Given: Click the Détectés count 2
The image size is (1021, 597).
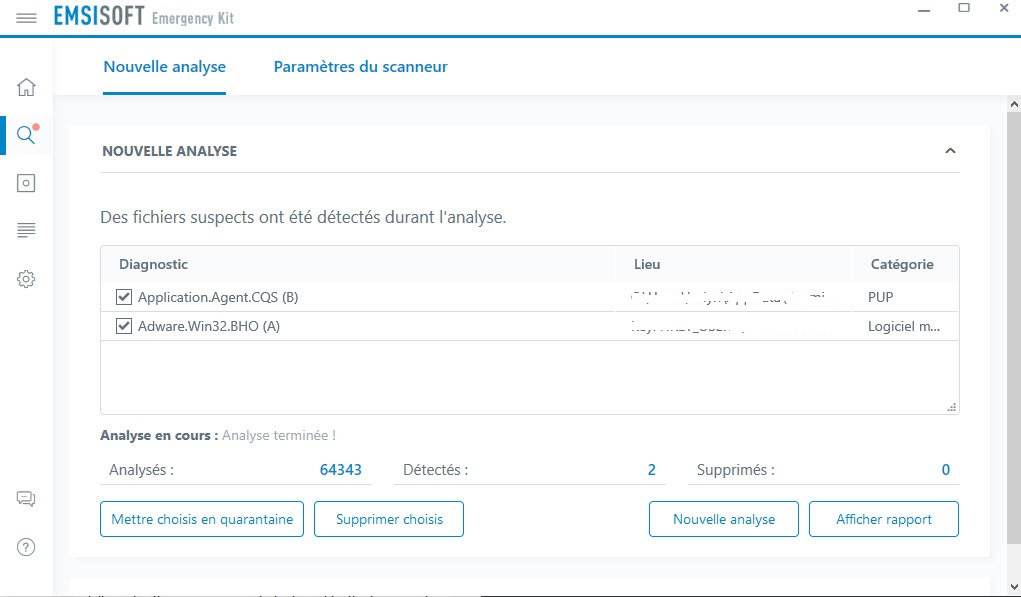Looking at the screenshot, I should pos(651,470).
